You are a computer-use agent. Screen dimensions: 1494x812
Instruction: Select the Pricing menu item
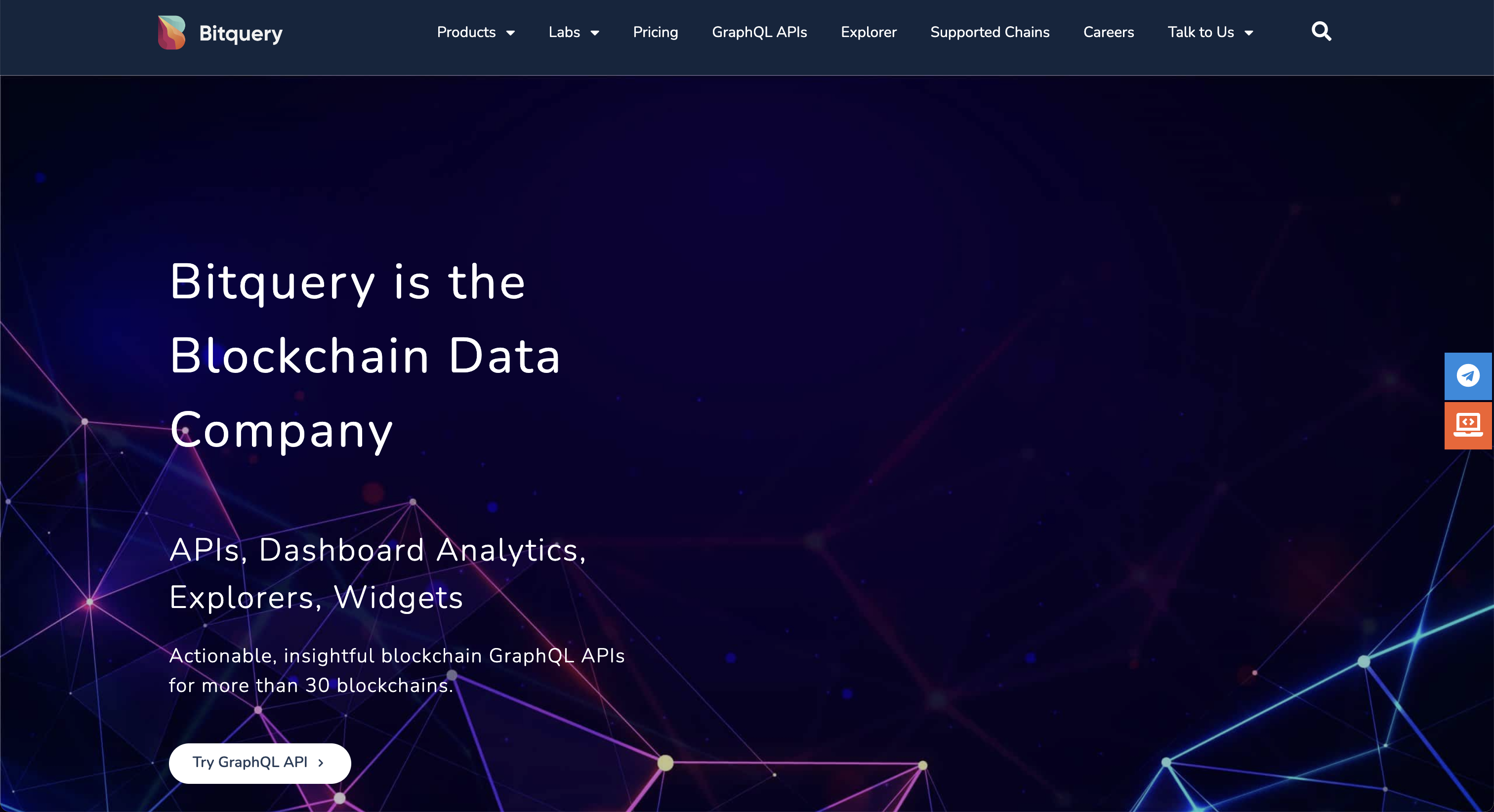coord(655,33)
